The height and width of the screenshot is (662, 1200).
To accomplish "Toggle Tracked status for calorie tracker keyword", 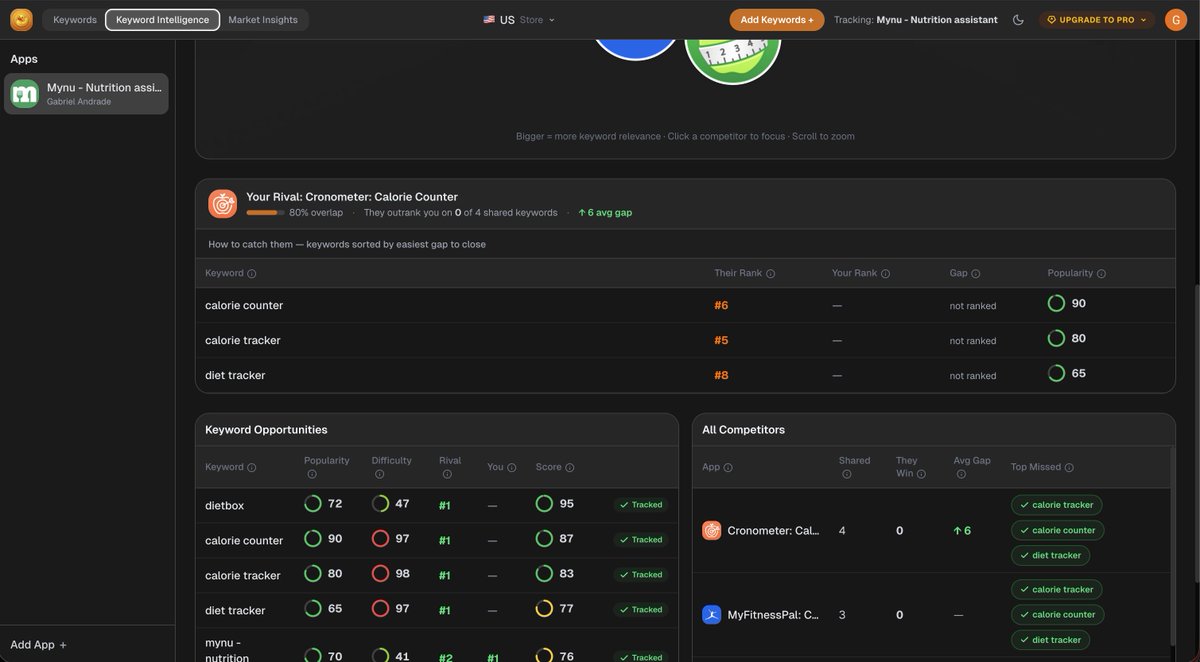I will tap(640, 575).
